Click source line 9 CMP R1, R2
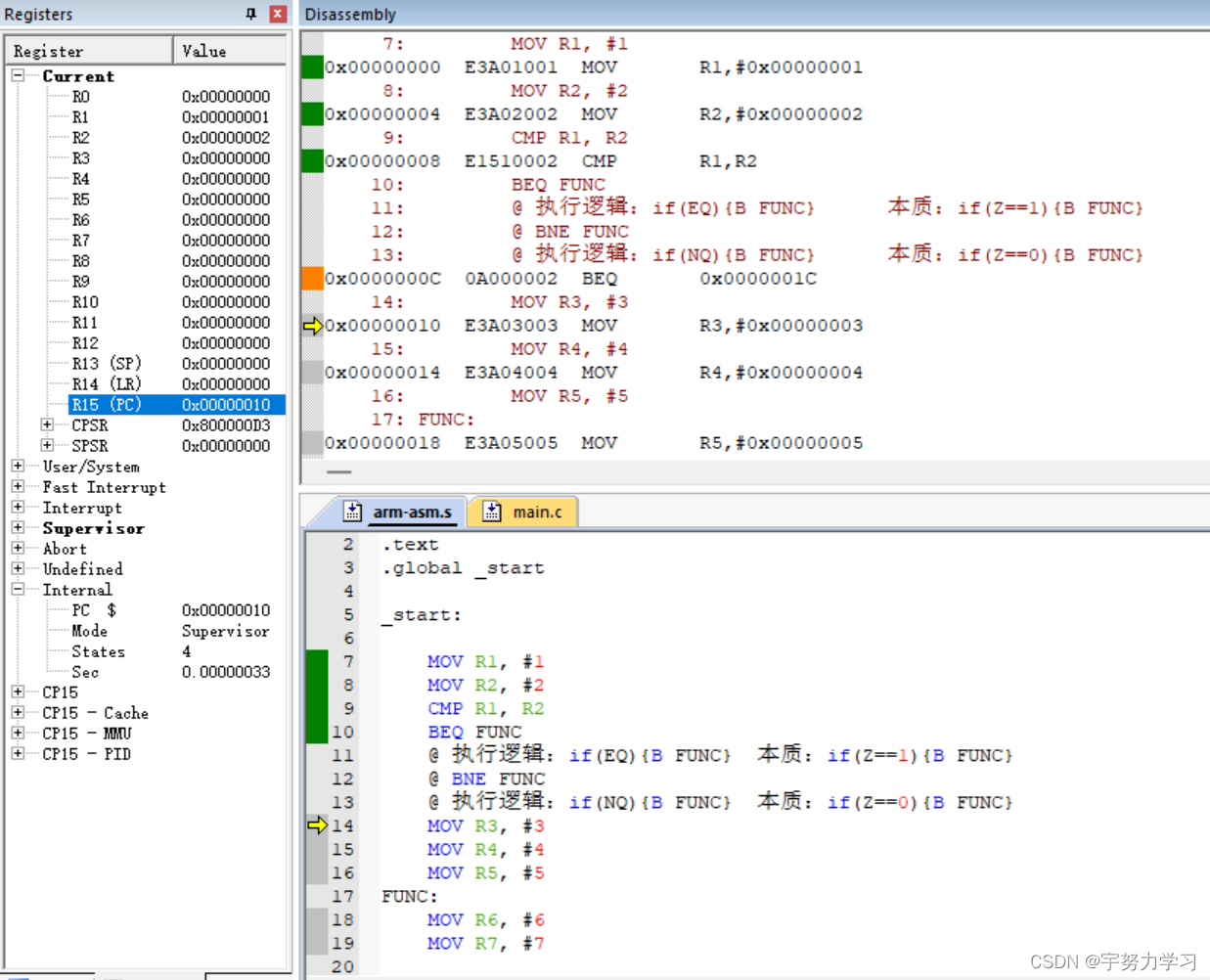Screen dimensions: 1210x980 coord(485,708)
